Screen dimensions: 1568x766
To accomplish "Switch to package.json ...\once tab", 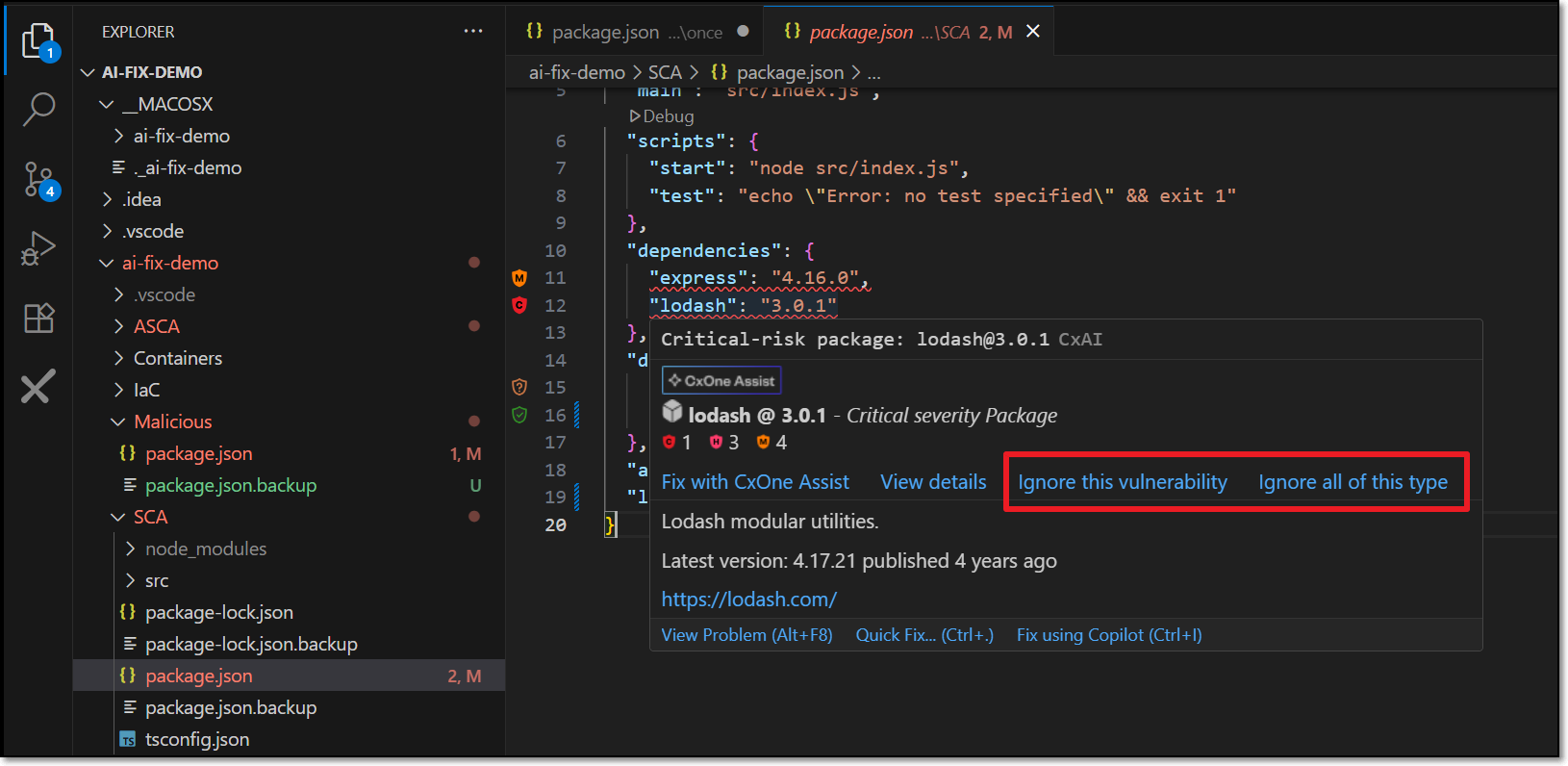I will pyautogui.click(x=635, y=32).
